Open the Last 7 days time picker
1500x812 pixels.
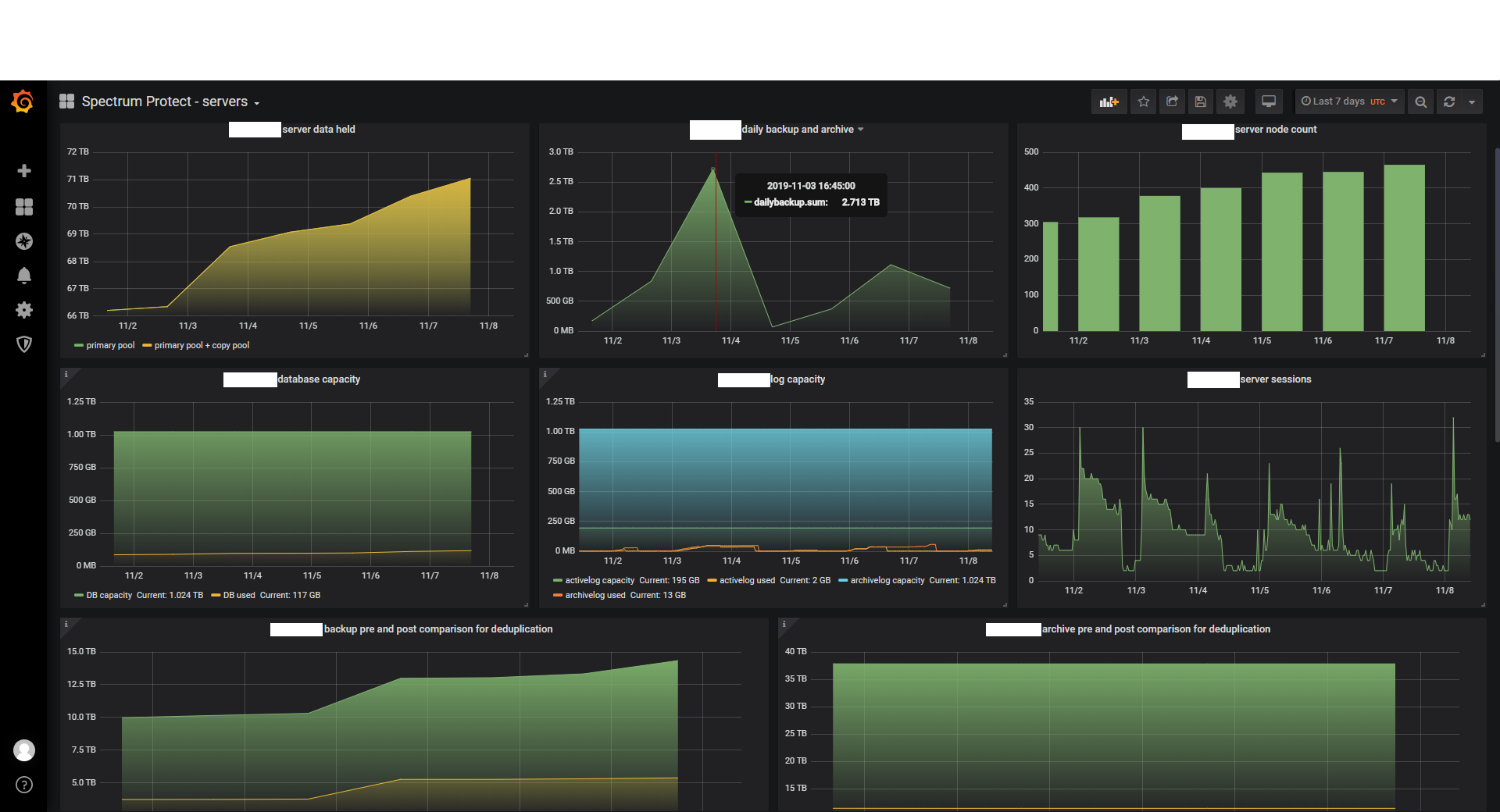pyautogui.click(x=1349, y=101)
